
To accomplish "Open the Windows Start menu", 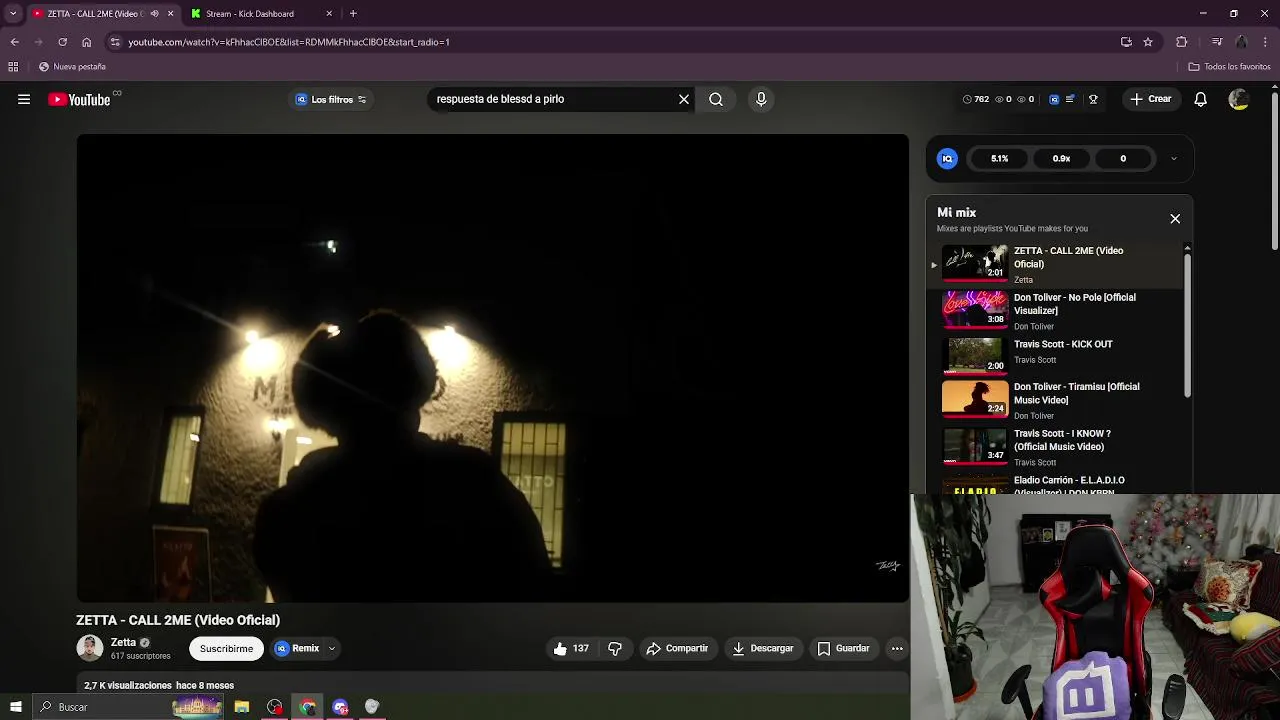I will pos(15,707).
